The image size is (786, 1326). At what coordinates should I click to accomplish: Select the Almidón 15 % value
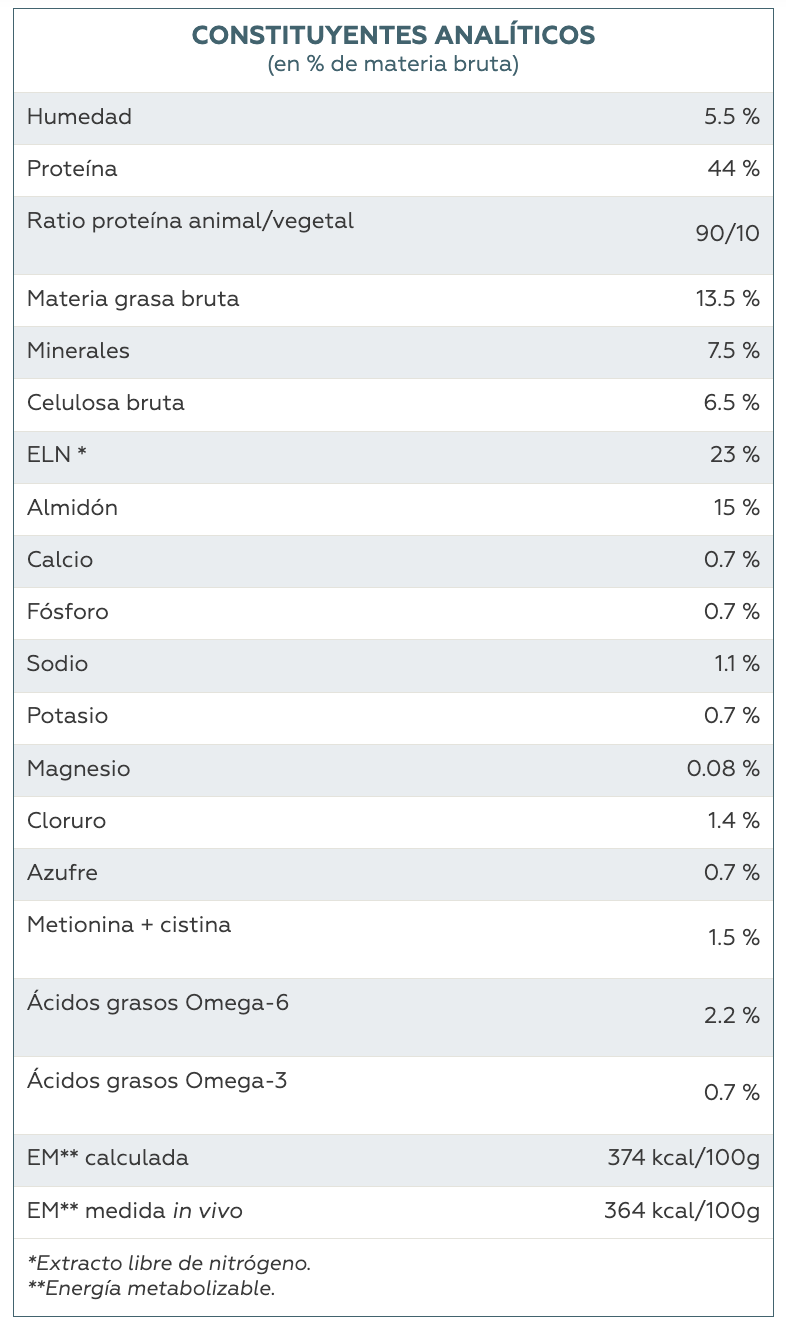(x=736, y=508)
